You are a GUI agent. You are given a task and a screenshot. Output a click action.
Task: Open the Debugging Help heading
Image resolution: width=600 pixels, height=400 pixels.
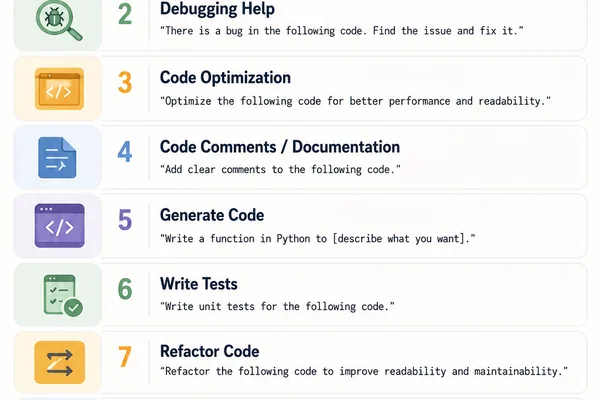tap(217, 9)
